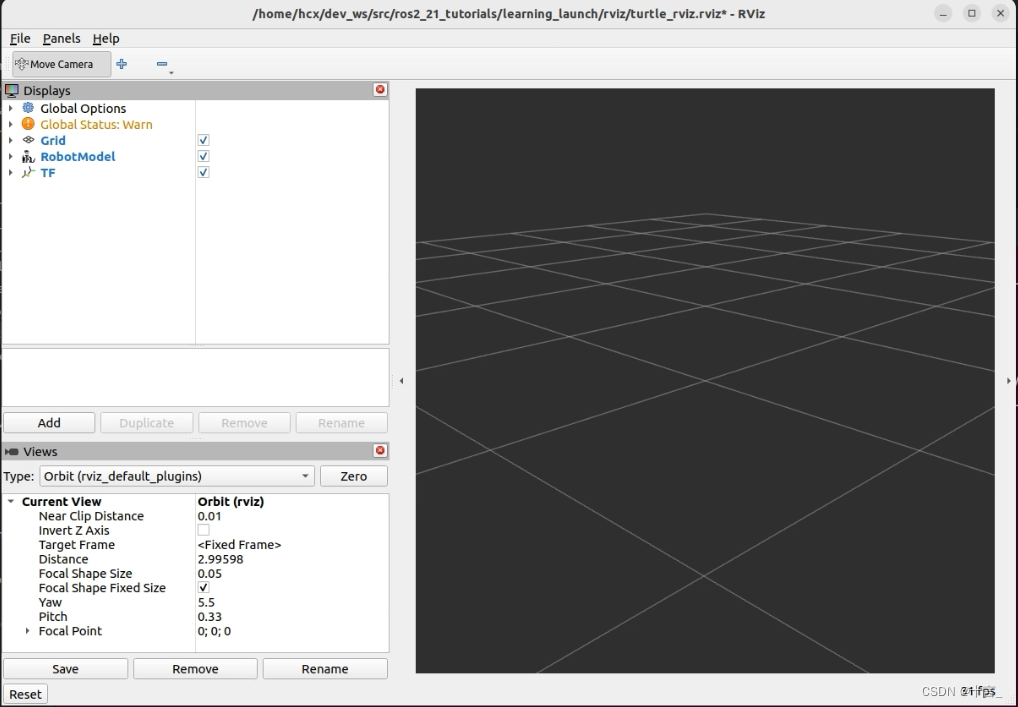Toggle the Grid display checkbox
Viewport: 1018px width, 707px height.
coord(203,140)
